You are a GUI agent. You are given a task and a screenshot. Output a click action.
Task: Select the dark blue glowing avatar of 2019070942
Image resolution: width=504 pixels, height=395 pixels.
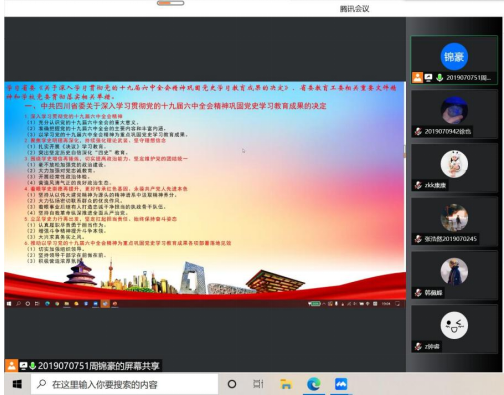click(454, 110)
